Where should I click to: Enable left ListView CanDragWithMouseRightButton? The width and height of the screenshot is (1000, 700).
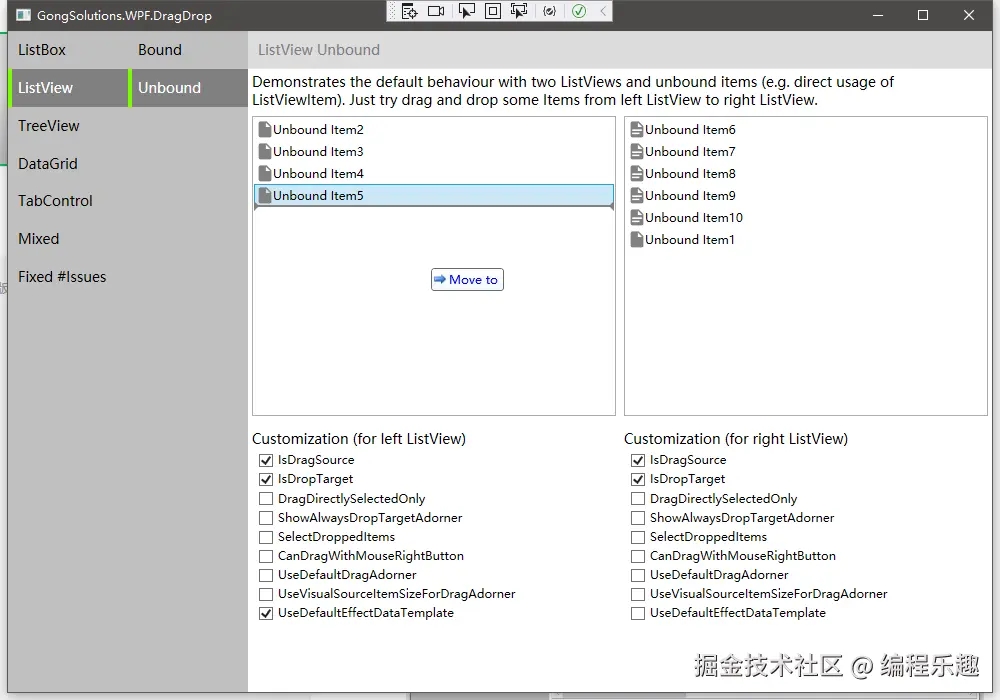click(266, 556)
